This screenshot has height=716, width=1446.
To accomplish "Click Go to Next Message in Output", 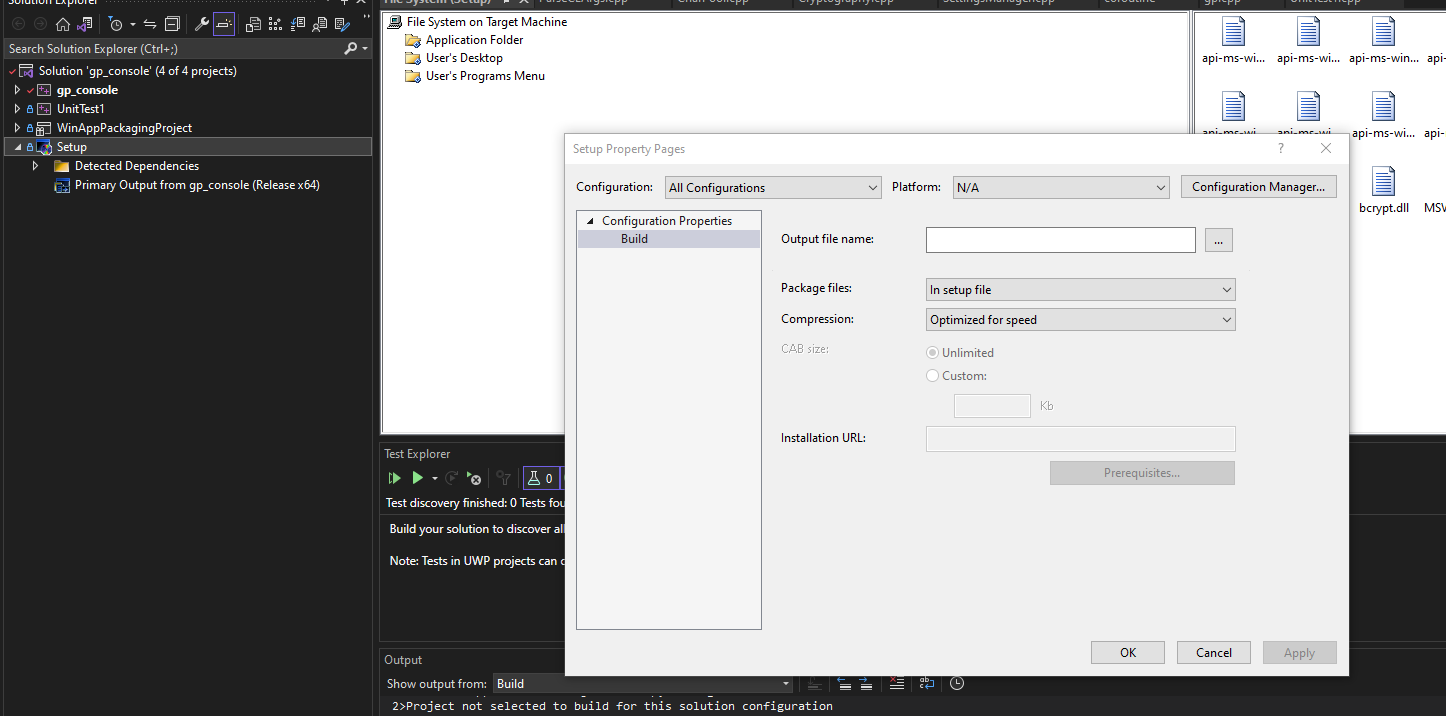I will click(866, 684).
